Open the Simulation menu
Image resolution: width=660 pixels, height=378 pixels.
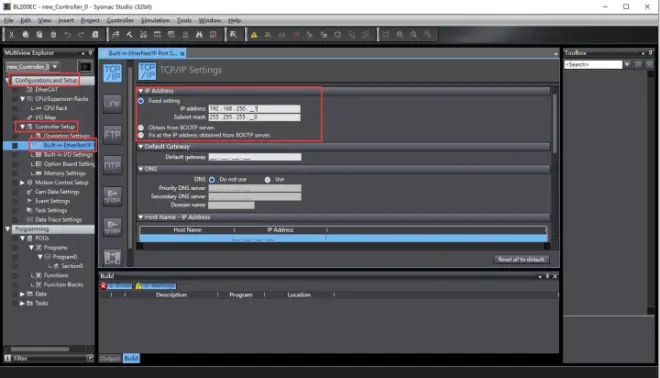[155, 20]
